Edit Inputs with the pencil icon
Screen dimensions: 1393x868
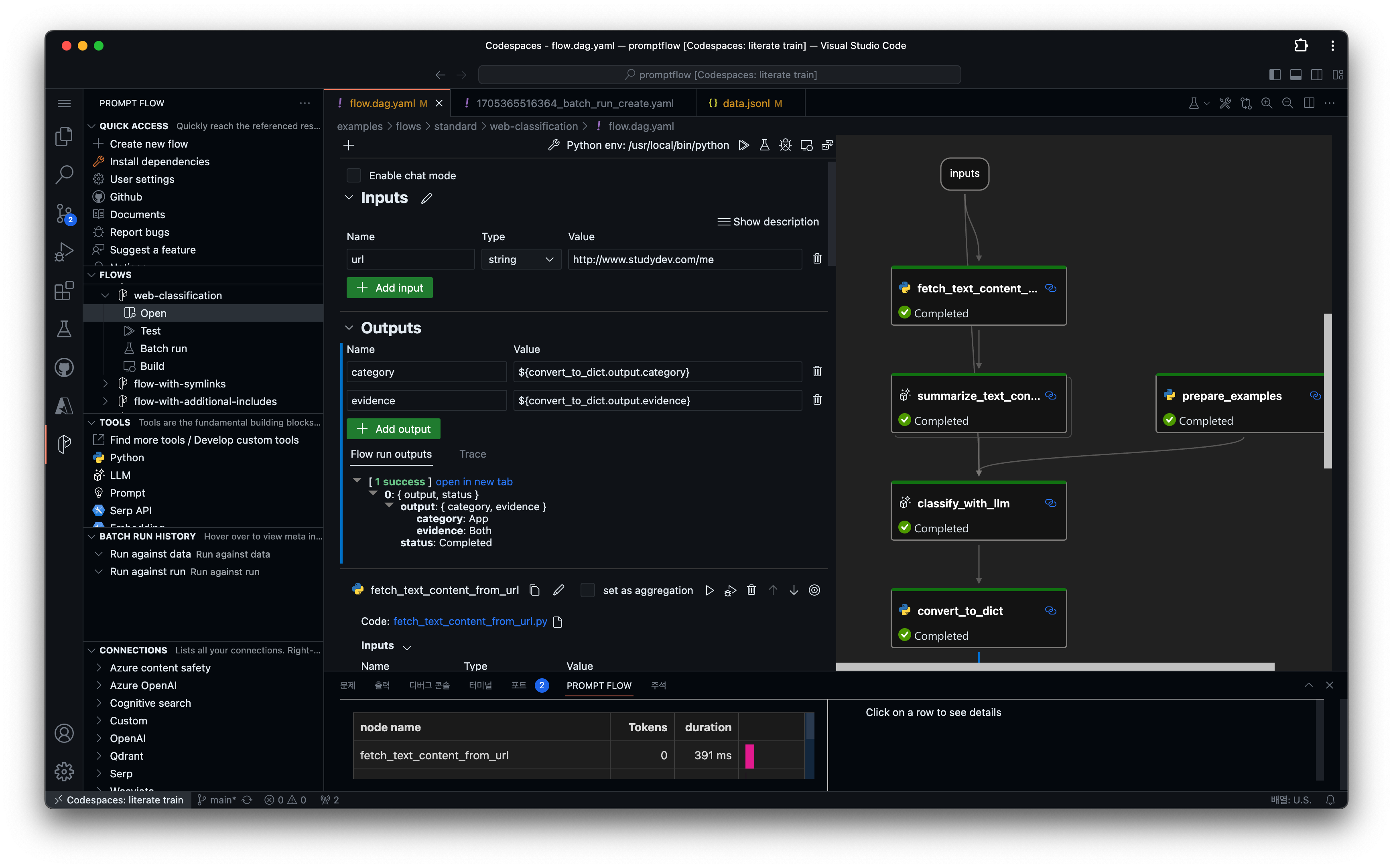pyautogui.click(x=426, y=199)
